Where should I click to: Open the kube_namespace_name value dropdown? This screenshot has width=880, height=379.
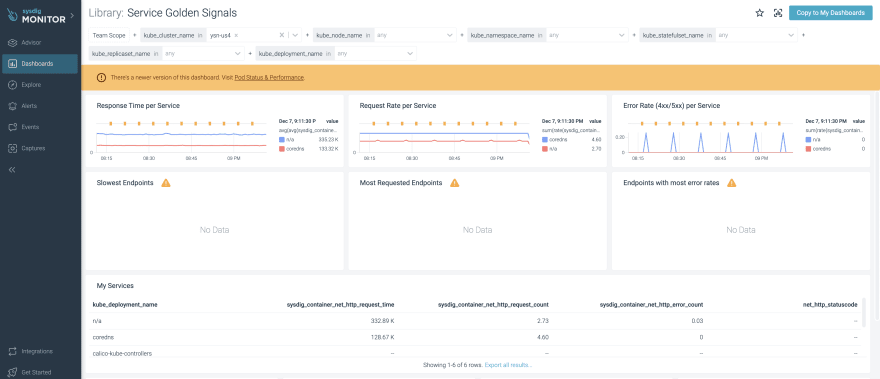pos(588,35)
